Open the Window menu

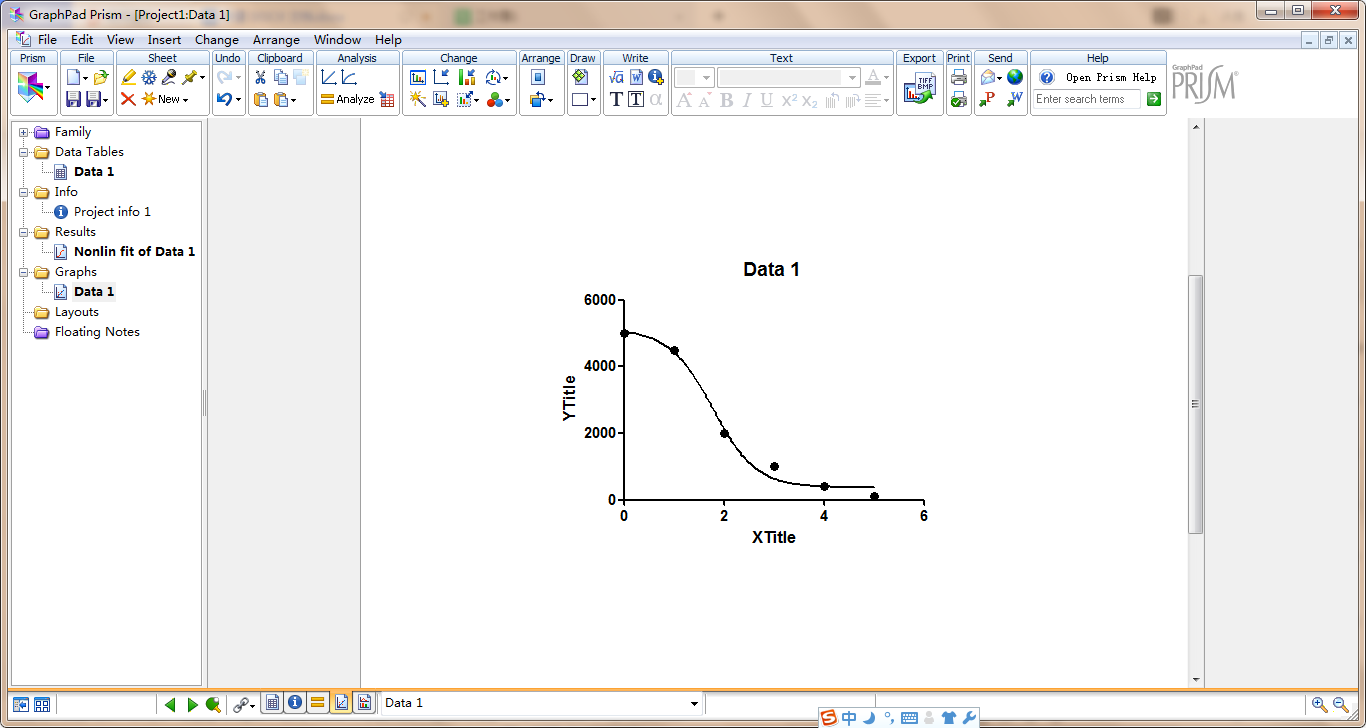[x=337, y=40]
